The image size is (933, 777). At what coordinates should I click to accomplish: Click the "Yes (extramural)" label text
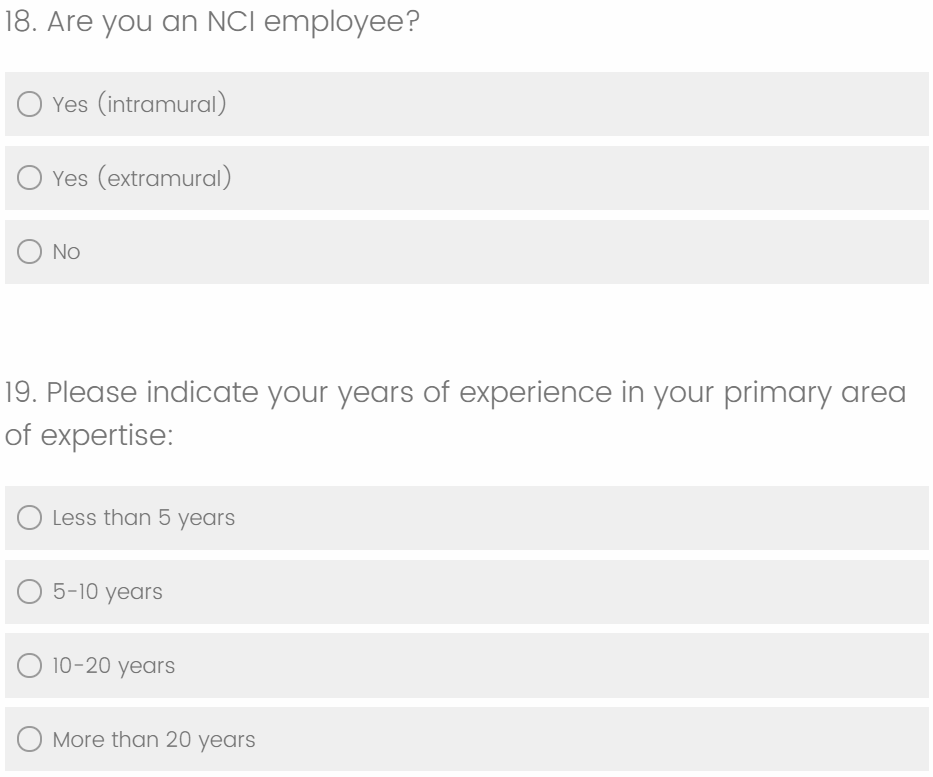142,179
